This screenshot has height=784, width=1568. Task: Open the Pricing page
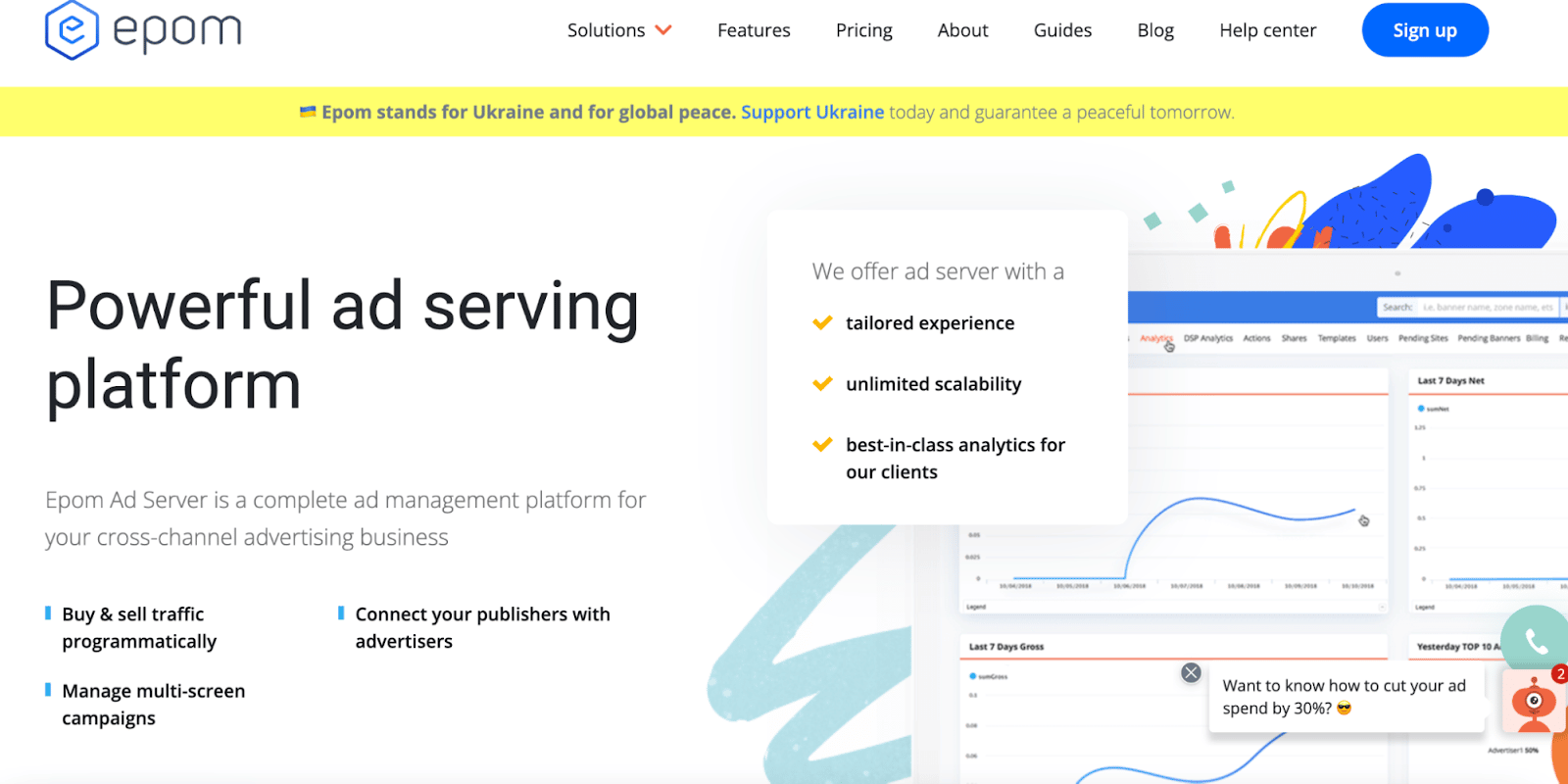(x=863, y=30)
